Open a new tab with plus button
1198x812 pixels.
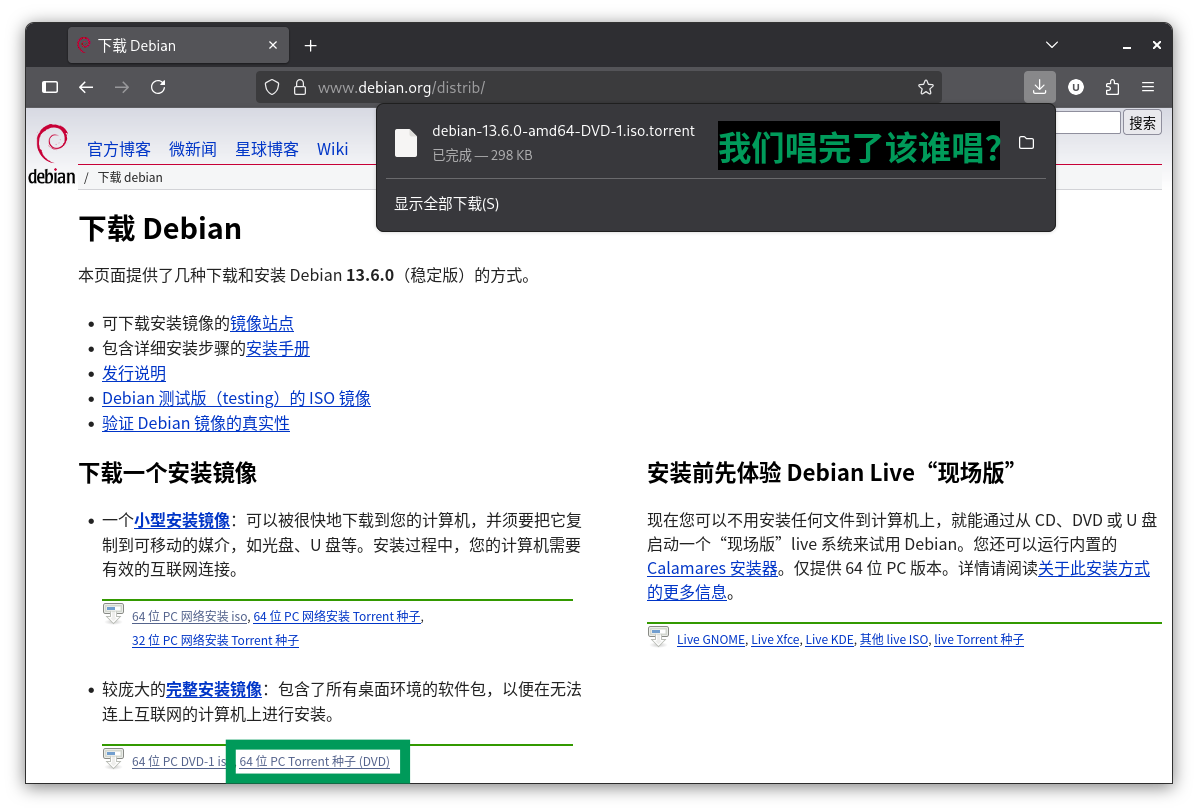point(310,46)
